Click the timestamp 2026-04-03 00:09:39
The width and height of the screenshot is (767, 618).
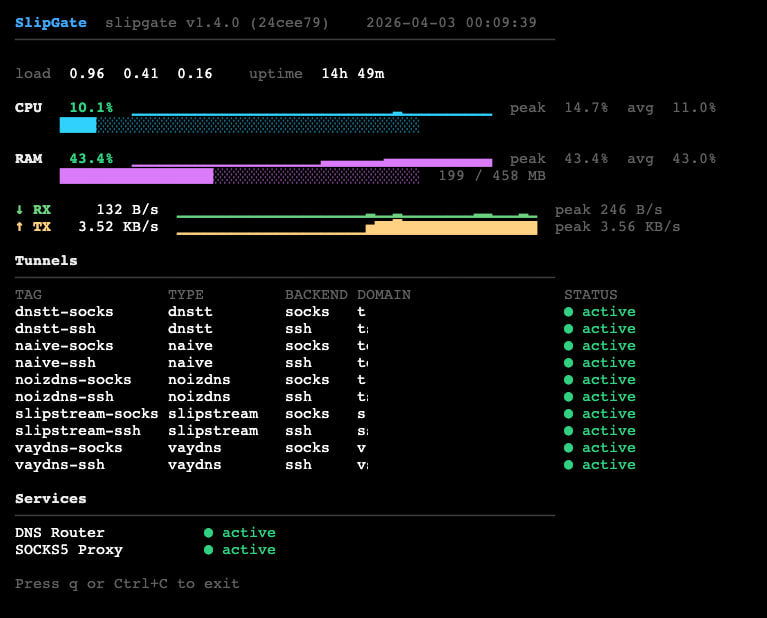click(x=451, y=23)
